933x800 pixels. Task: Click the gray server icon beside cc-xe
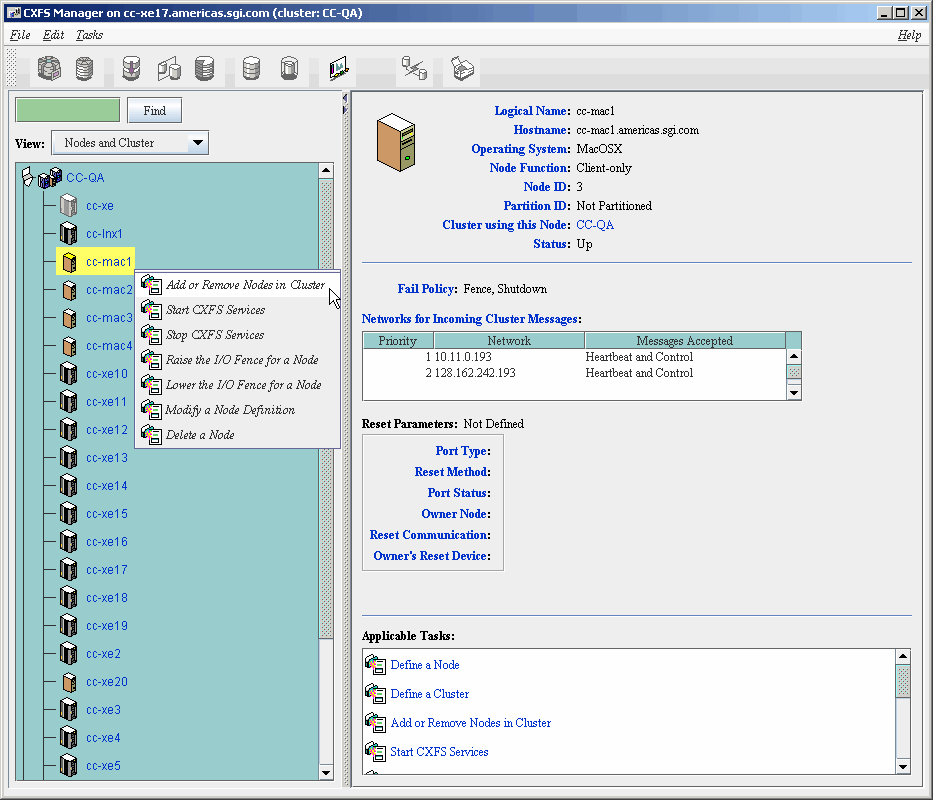(x=68, y=206)
